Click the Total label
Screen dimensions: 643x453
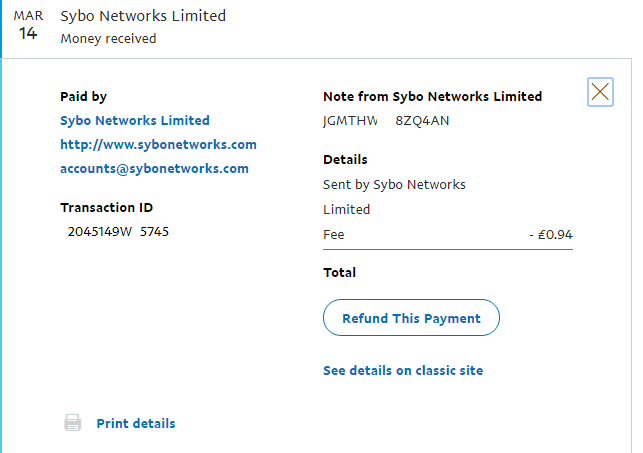339,272
